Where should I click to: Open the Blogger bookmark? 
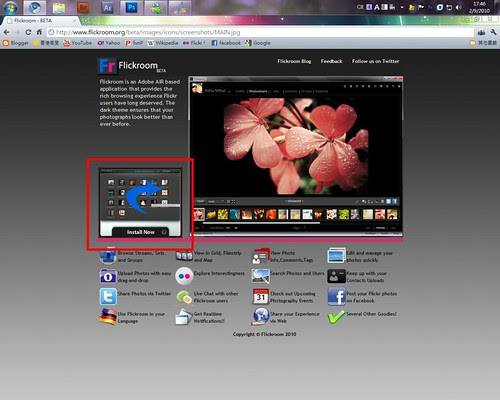16,43
